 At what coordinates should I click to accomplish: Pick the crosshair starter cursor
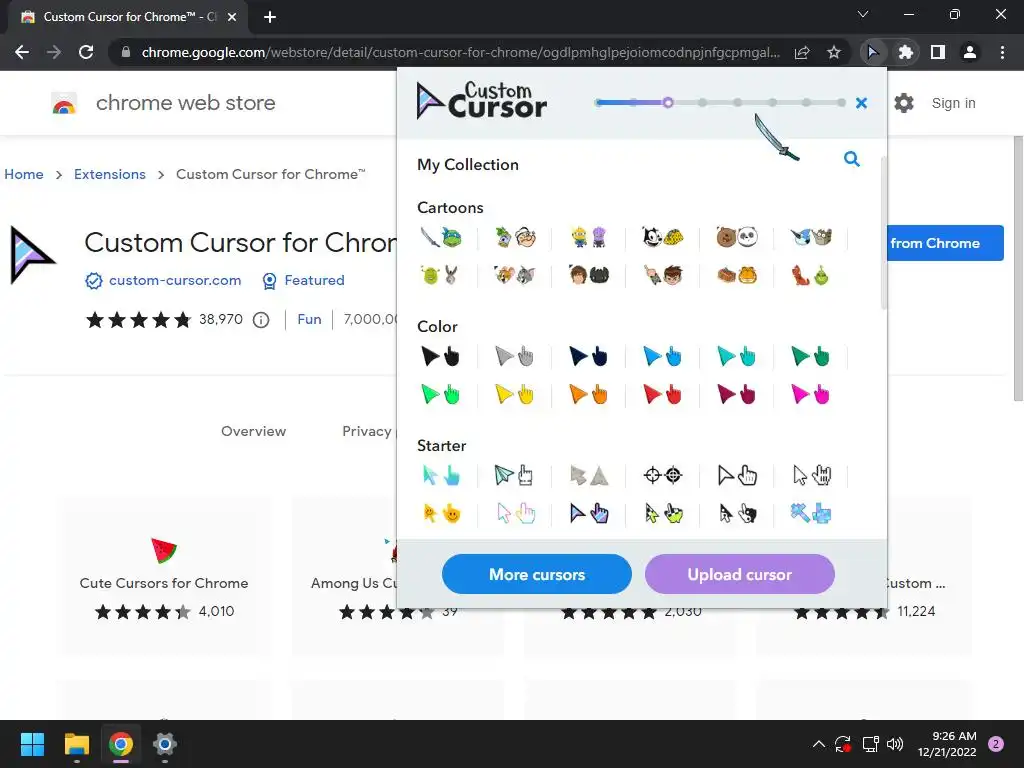coord(663,475)
